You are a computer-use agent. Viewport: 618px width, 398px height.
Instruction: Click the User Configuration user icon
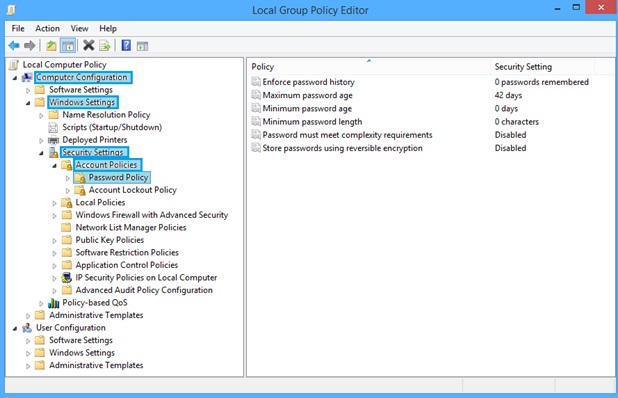27,327
